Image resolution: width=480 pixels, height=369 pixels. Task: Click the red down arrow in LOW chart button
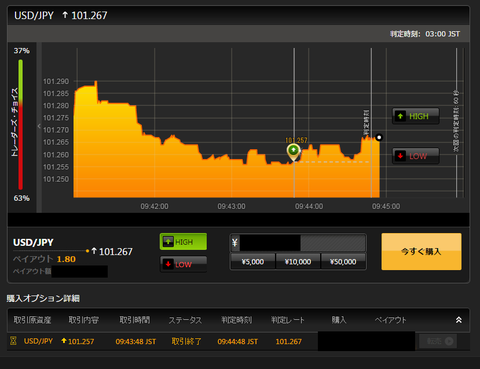pyautogui.click(x=400, y=156)
